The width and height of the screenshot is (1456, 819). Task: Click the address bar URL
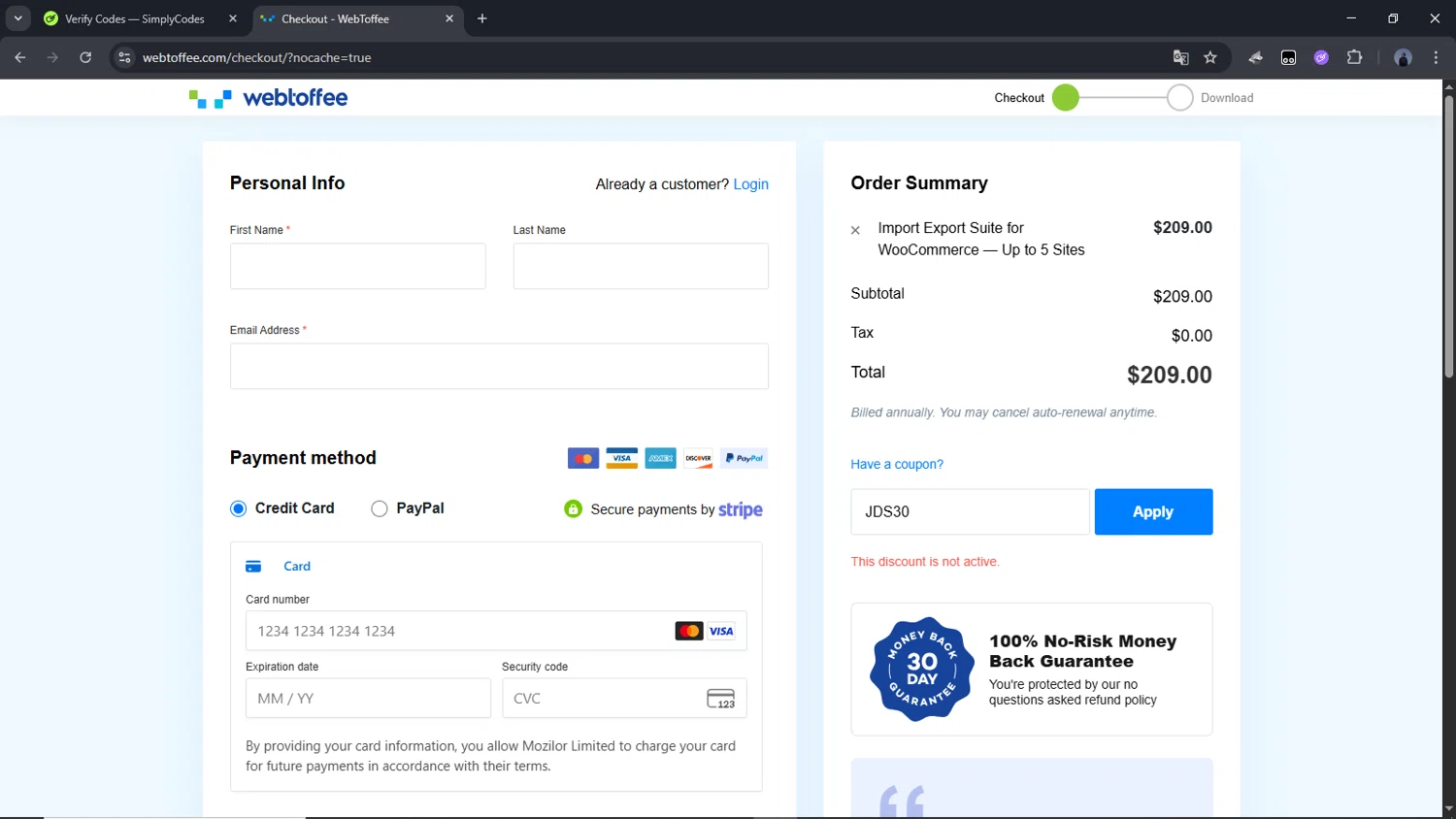click(257, 57)
